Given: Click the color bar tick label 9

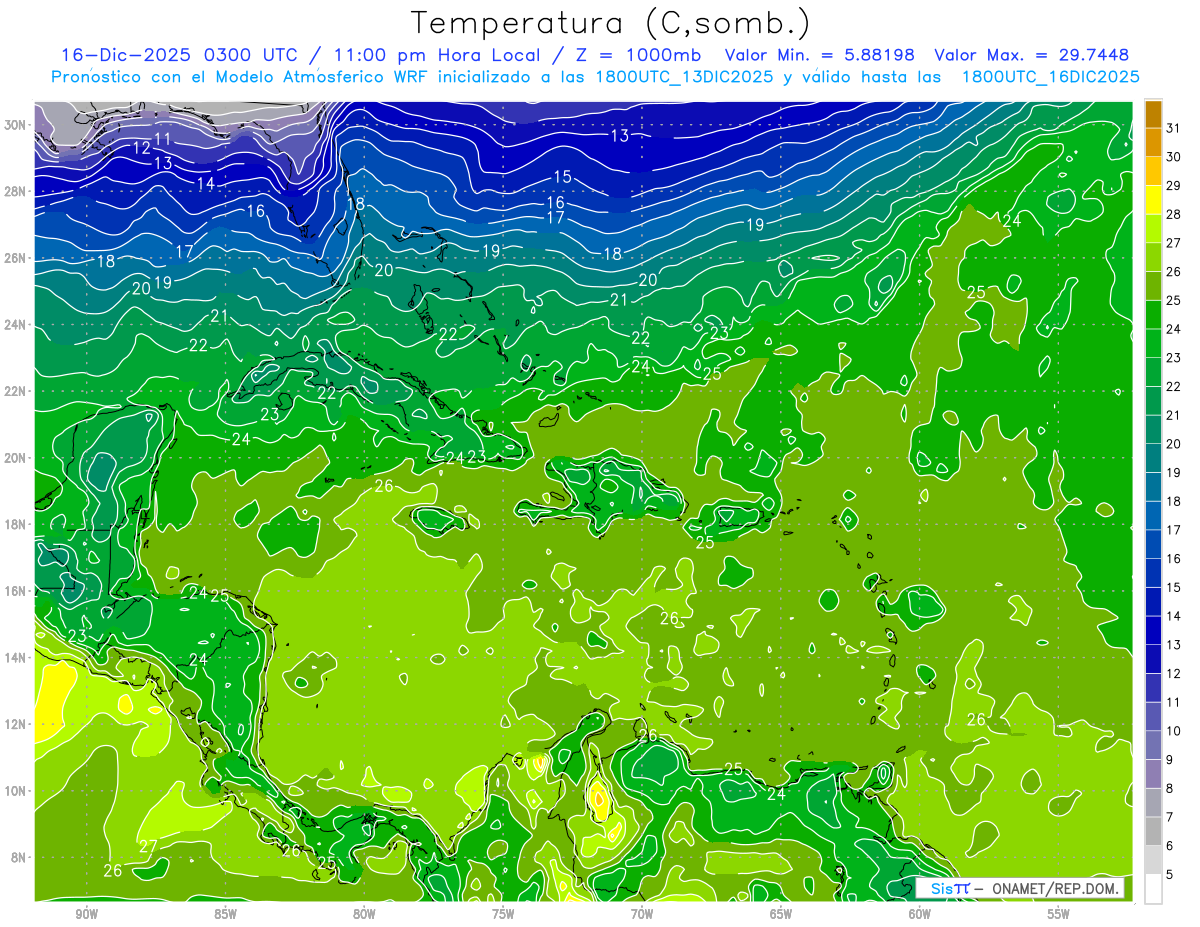Looking at the screenshot, I should click(x=1170, y=760).
